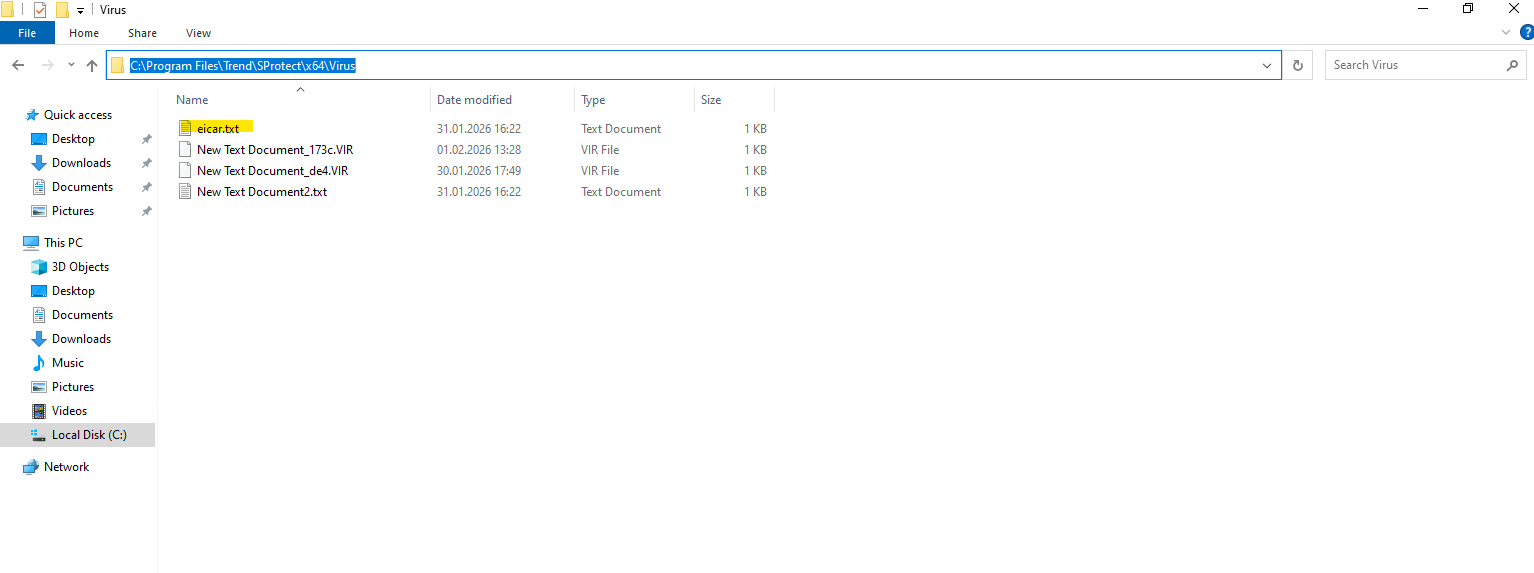Open pinned Downloads under Quick access

point(81,163)
